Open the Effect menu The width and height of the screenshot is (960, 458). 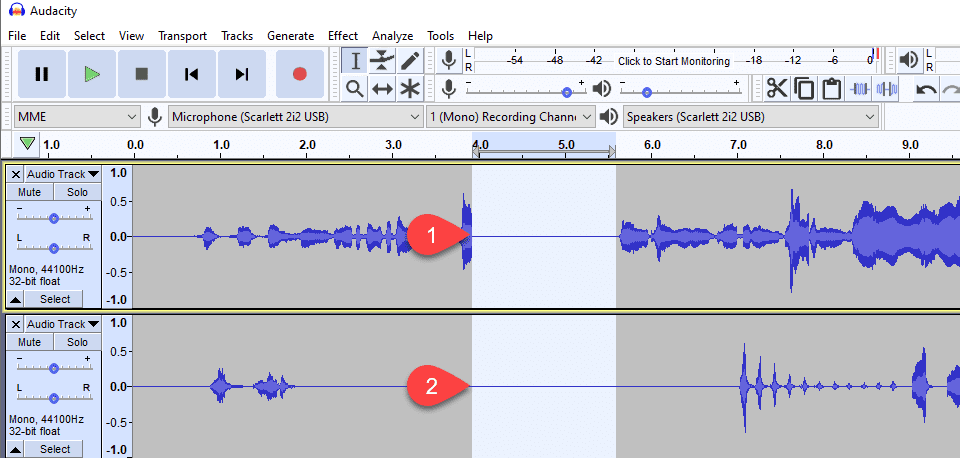click(343, 36)
